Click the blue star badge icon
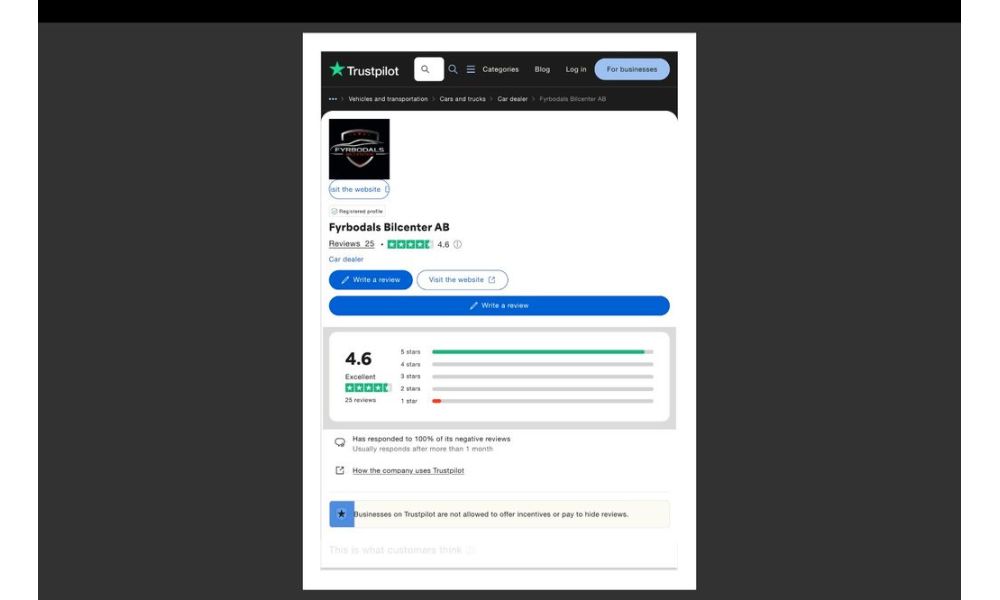 click(x=341, y=514)
